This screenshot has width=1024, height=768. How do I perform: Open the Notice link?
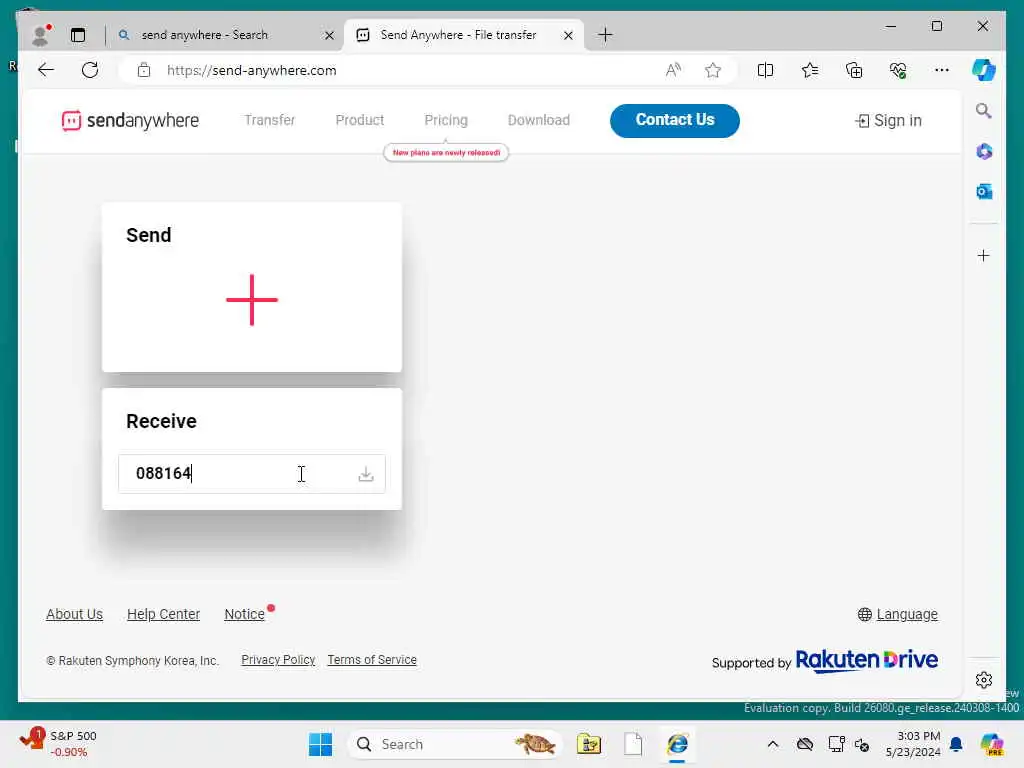pos(244,615)
